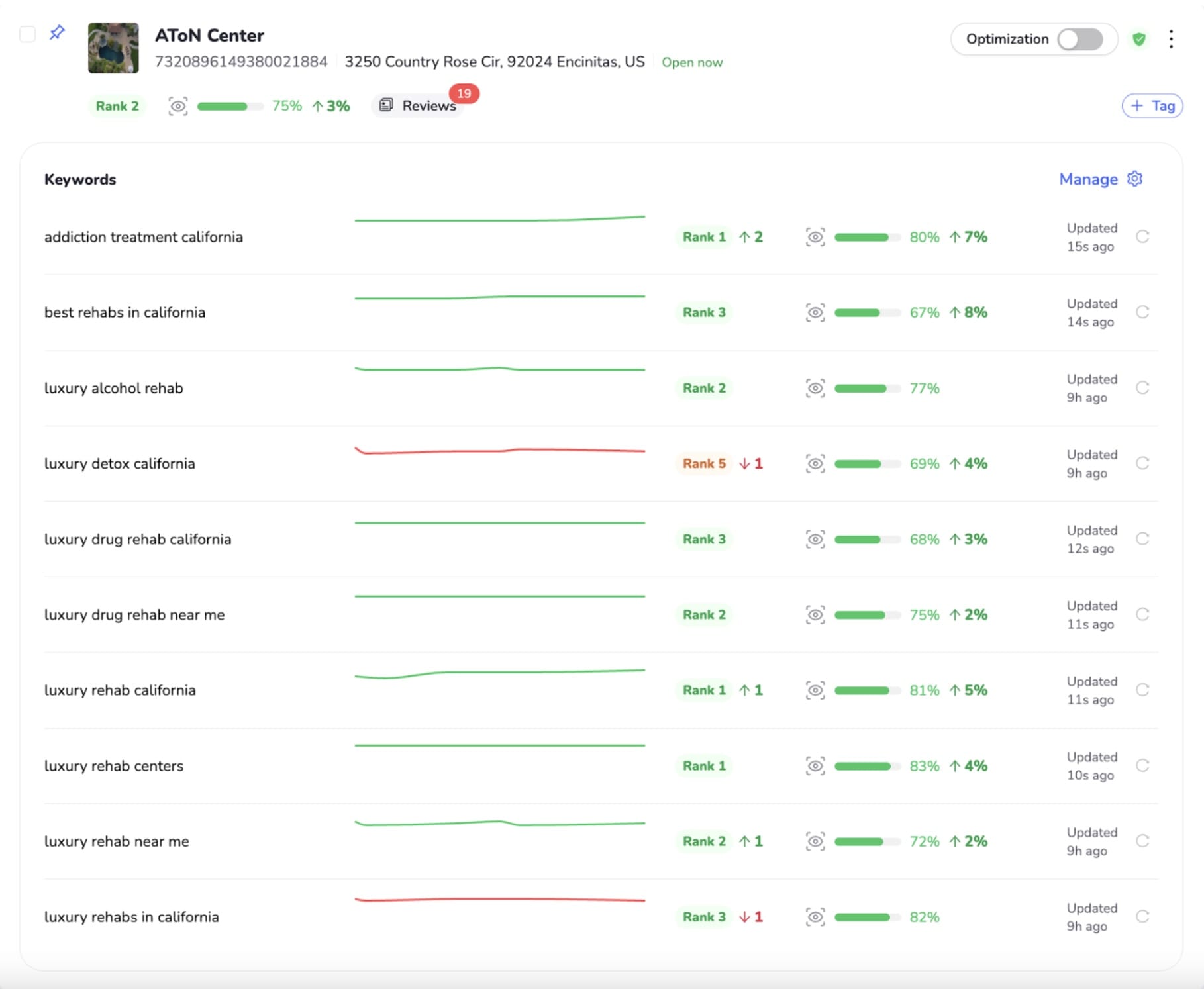The height and width of the screenshot is (989, 1204).
Task: Select keyword luxury alcohol rehab
Action: point(114,388)
